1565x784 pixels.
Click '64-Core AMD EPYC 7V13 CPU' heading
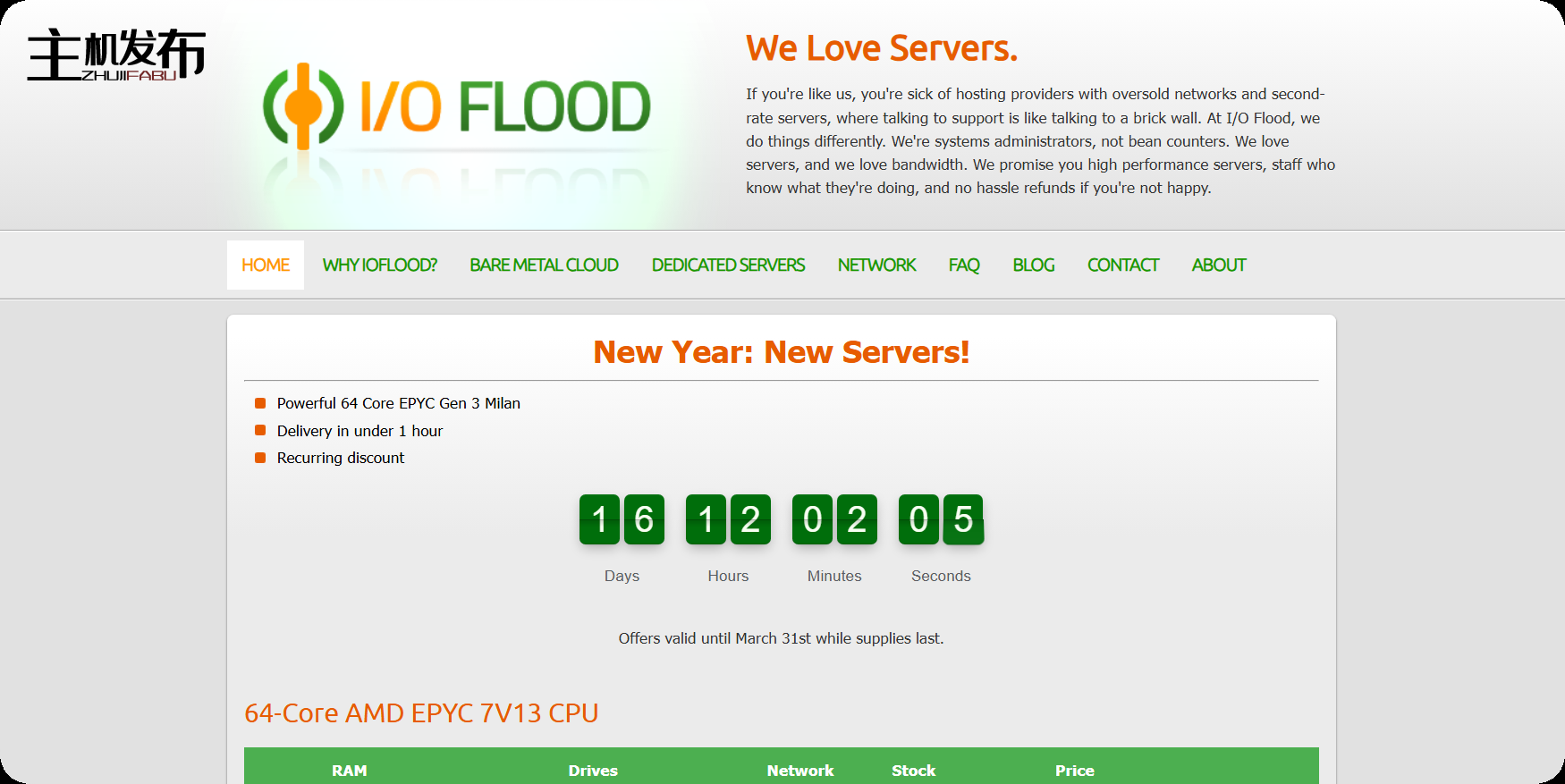click(x=421, y=713)
